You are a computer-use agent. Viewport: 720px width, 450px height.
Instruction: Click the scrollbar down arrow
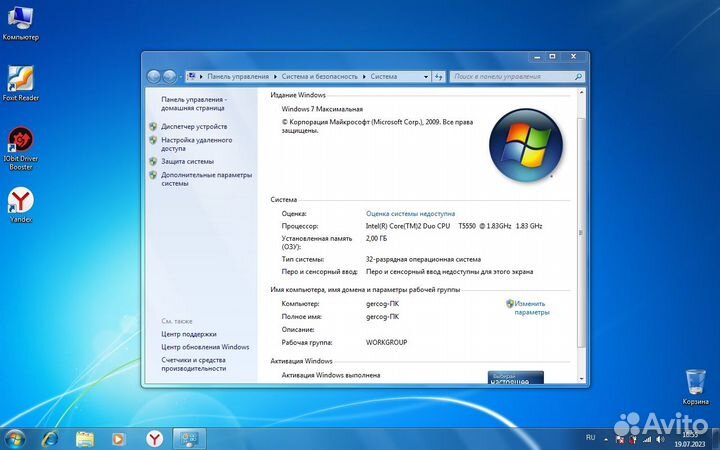coord(581,379)
